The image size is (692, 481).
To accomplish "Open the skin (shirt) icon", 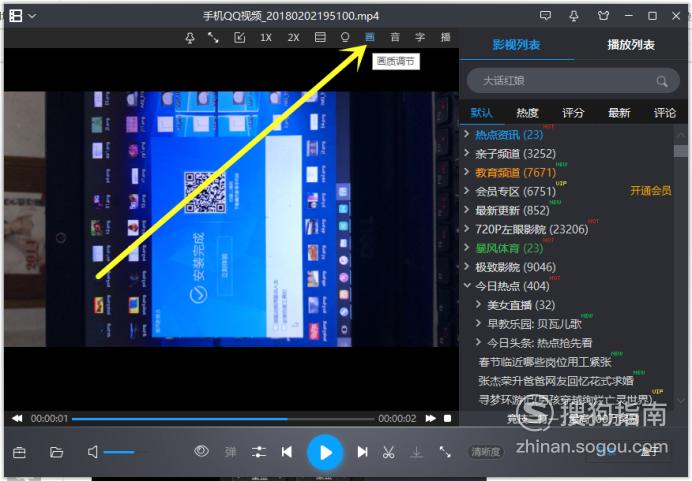I will [x=603, y=16].
